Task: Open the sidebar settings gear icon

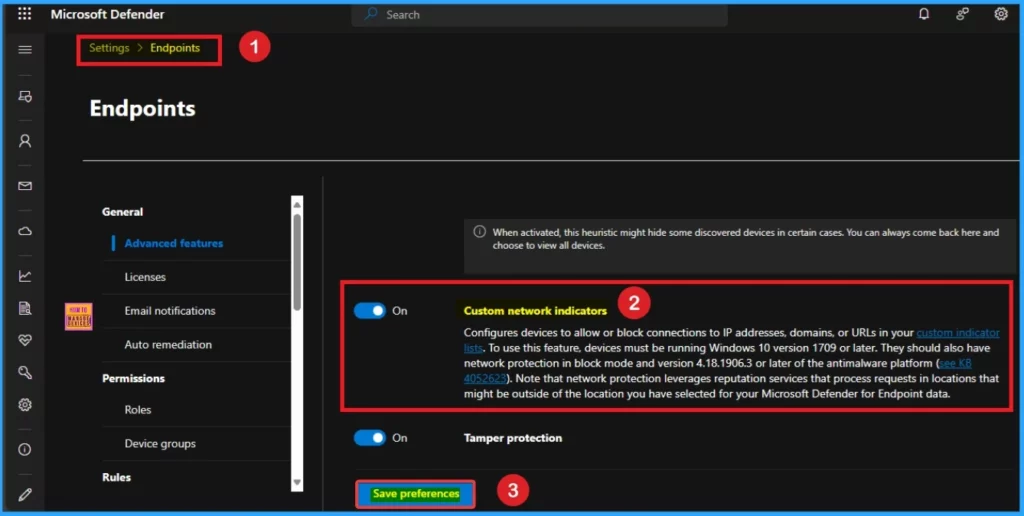Action: coord(25,405)
